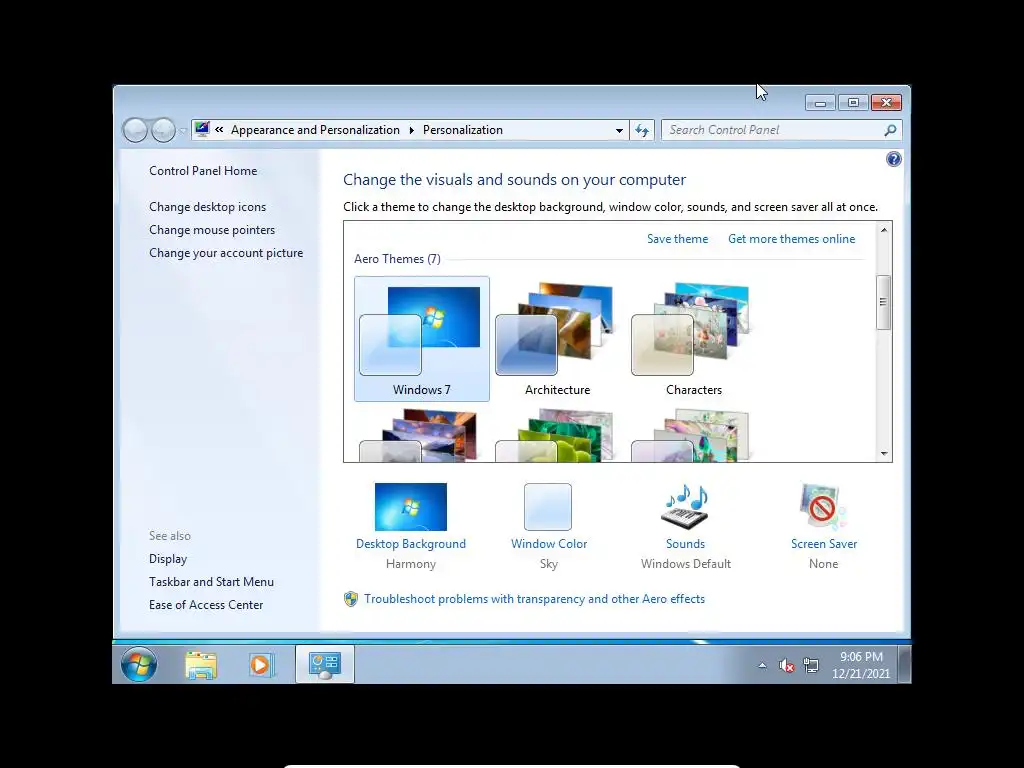This screenshot has width=1024, height=768.
Task: Click the Show desktop strip
Action: coord(904,665)
